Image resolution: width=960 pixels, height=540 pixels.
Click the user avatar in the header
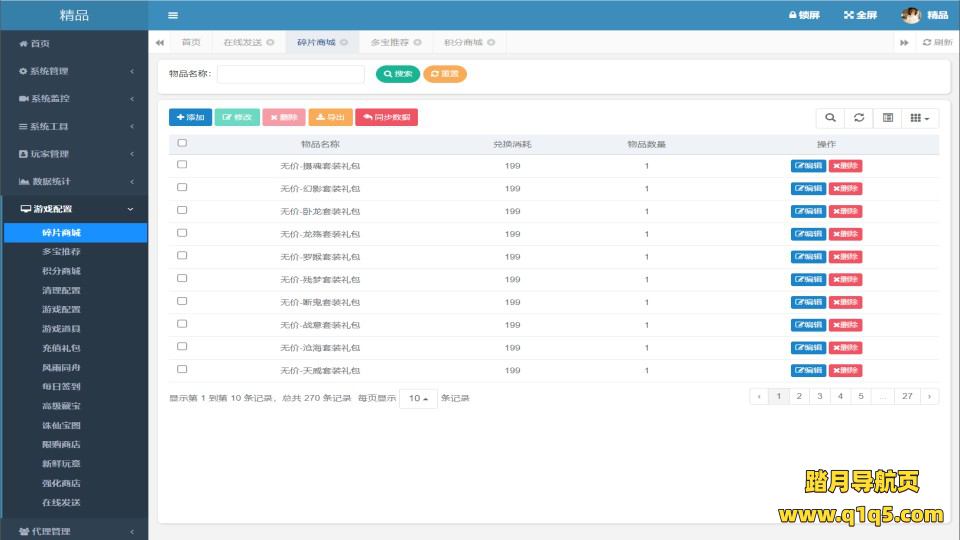coord(911,15)
